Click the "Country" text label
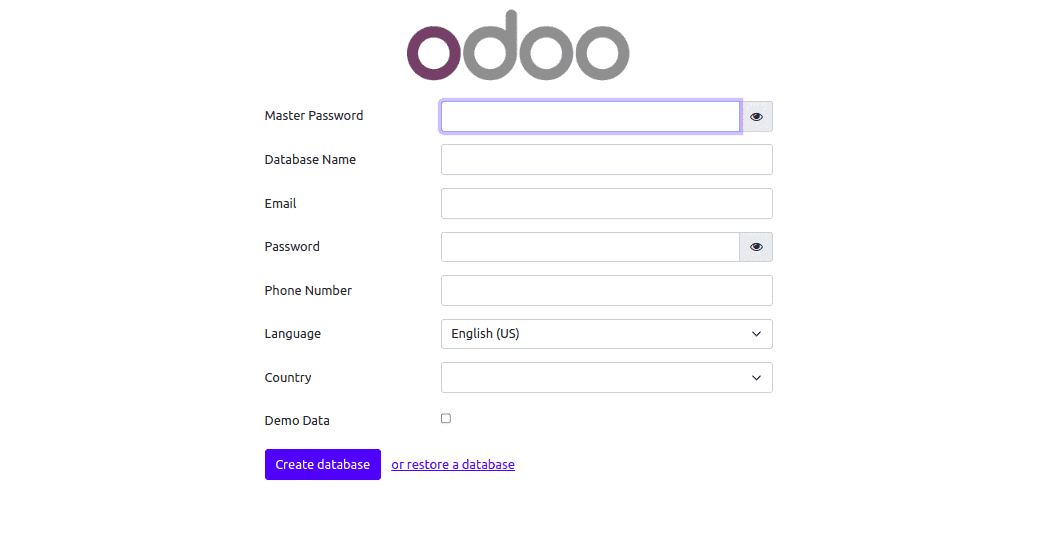Viewport: 1046px width, 552px height. pyautogui.click(x=288, y=378)
